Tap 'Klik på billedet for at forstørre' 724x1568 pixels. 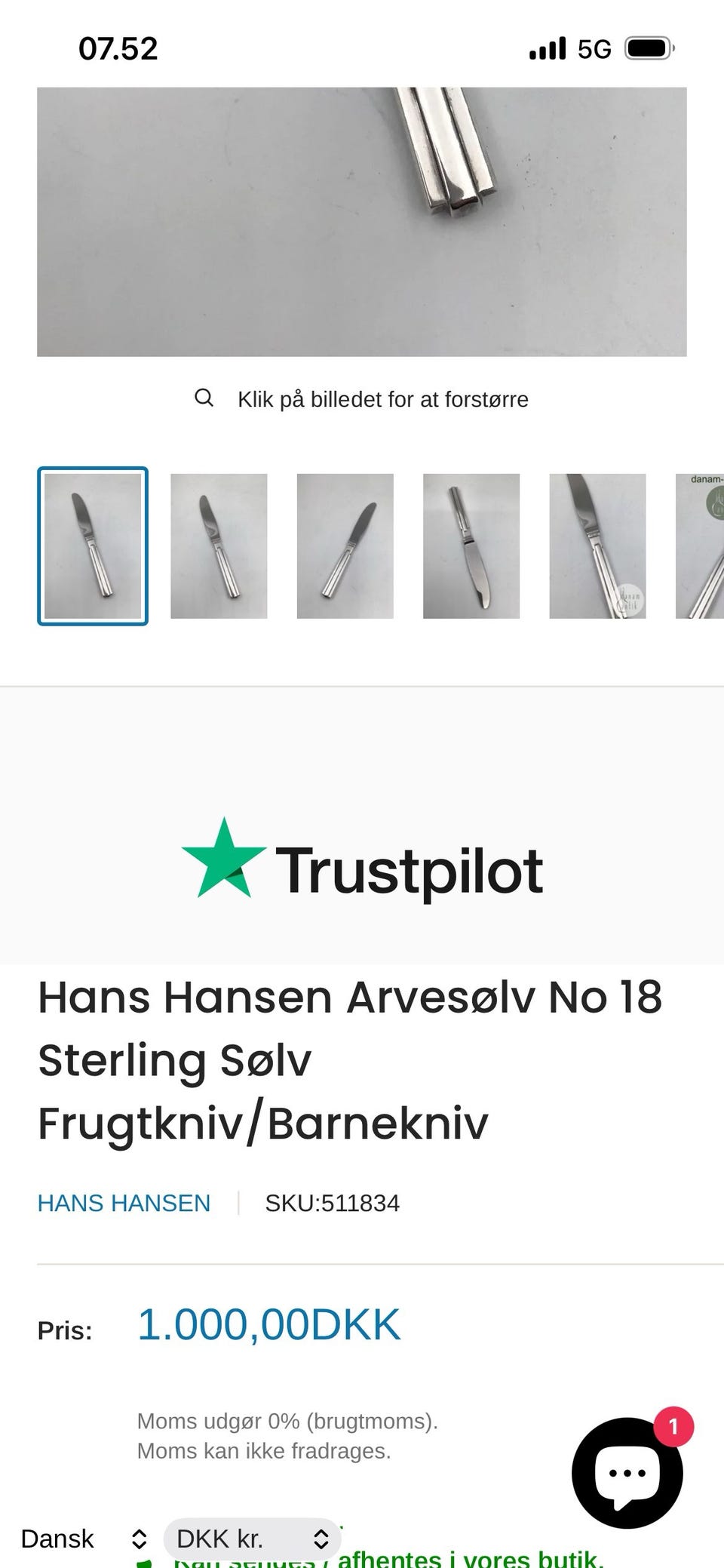(x=383, y=399)
